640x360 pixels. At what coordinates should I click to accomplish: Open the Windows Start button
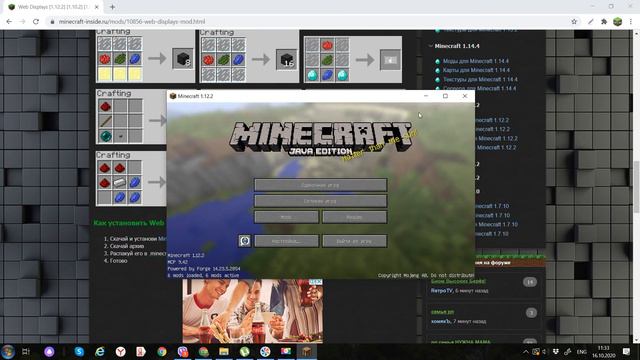(8, 351)
